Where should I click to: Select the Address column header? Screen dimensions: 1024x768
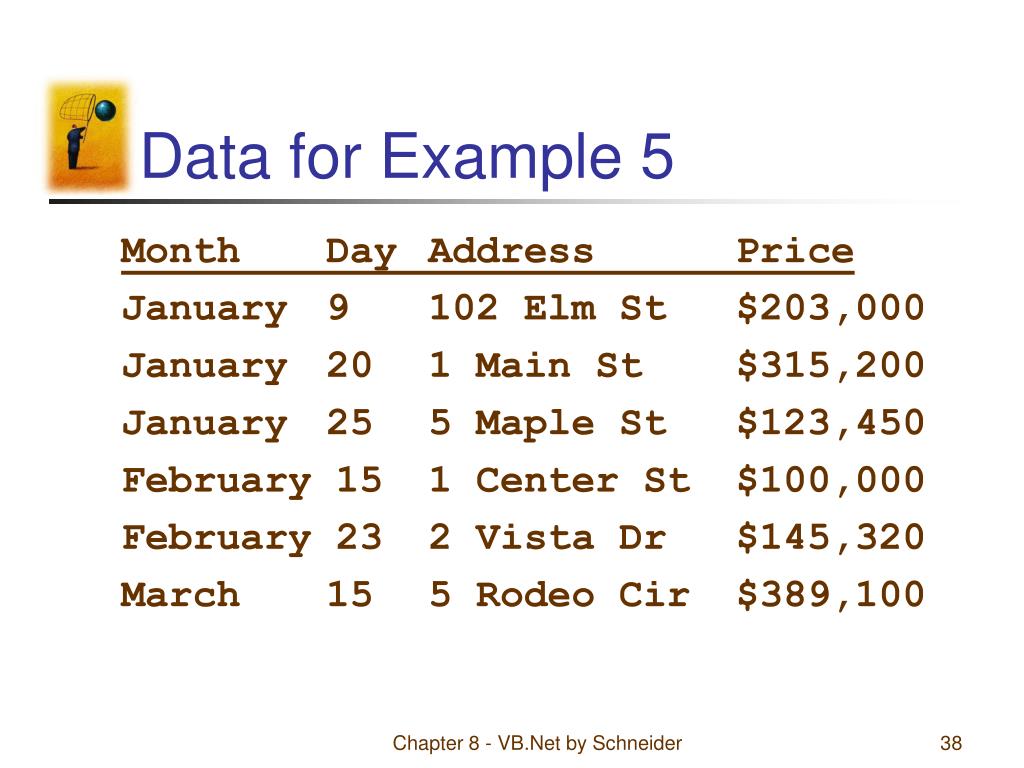pos(511,251)
